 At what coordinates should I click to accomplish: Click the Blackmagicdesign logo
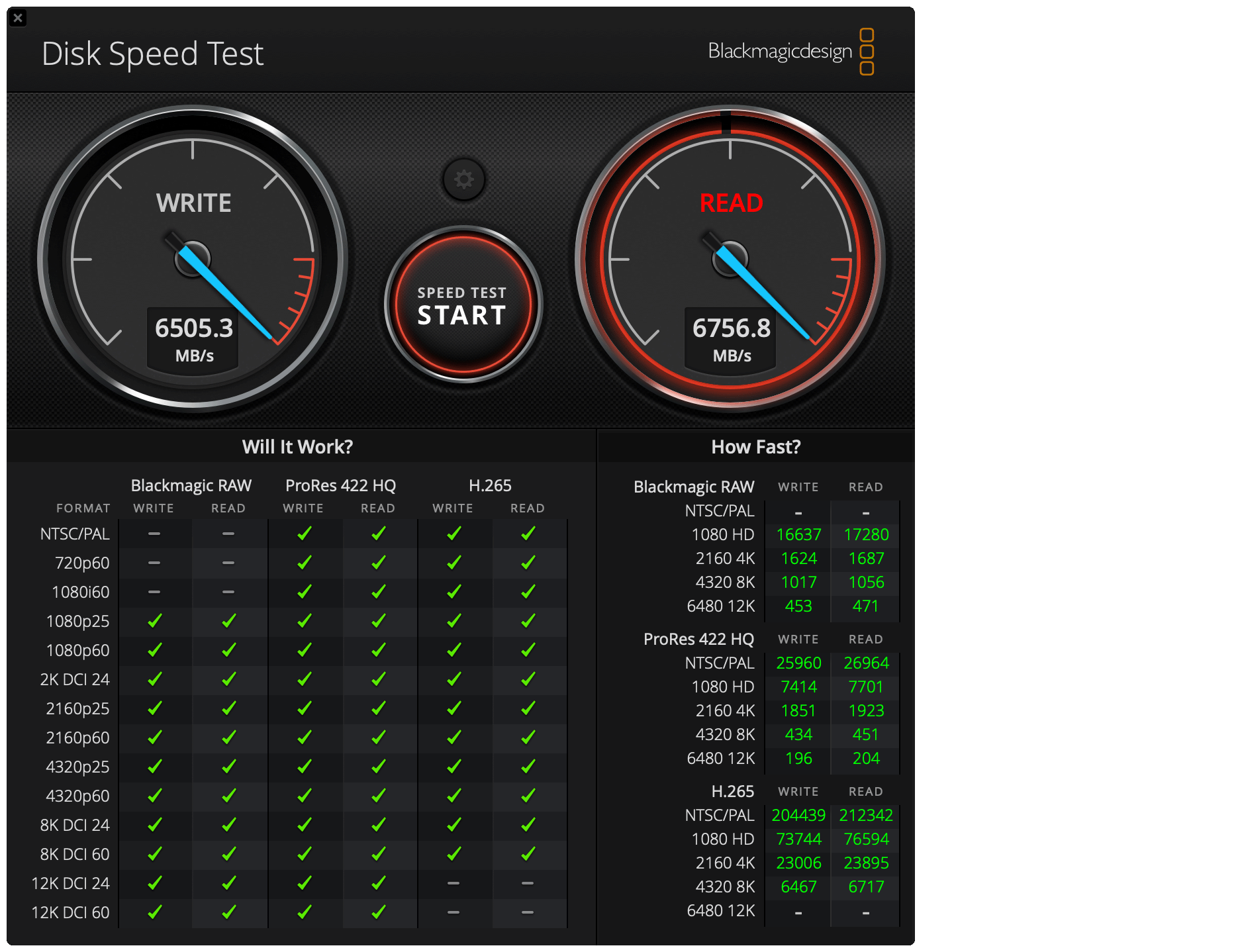790,52
